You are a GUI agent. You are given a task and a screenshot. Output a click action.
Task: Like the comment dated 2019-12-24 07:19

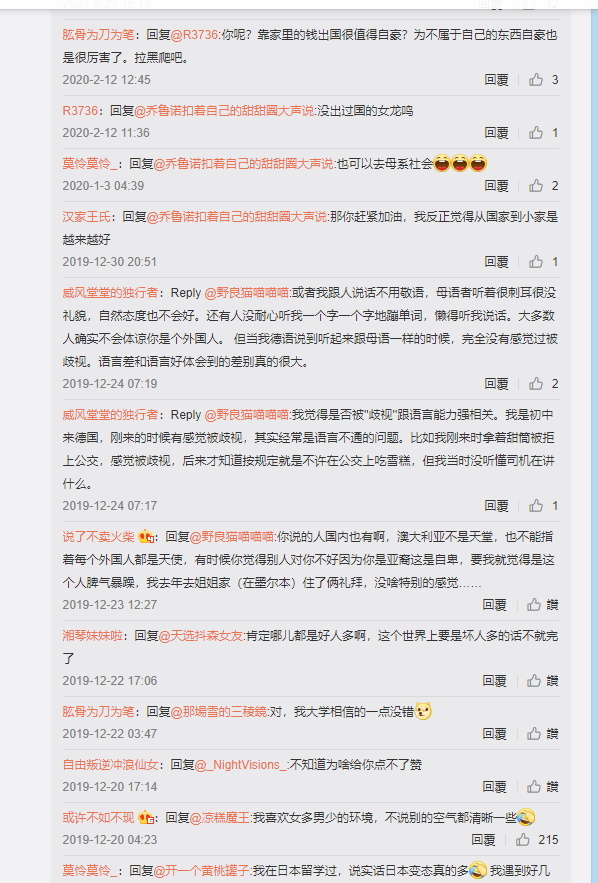[535, 384]
